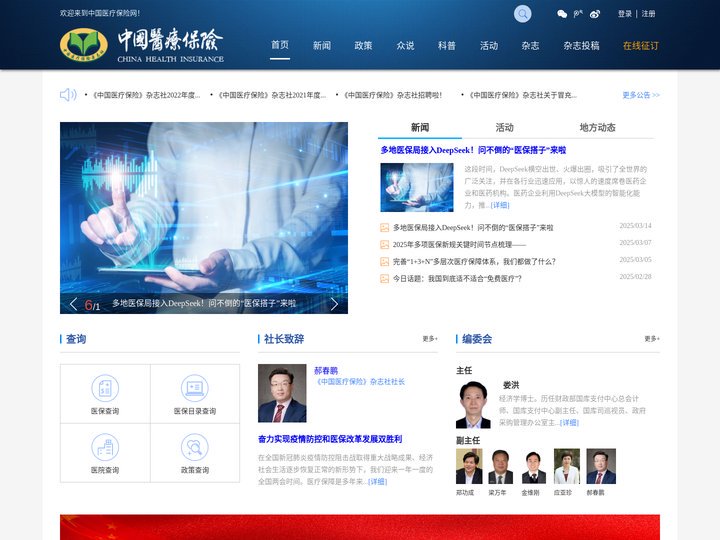Viewport: 720px width, 540px height.
Task: Open news item 完善"1+3+N"多层次医疗保障体系
Action: point(474,262)
